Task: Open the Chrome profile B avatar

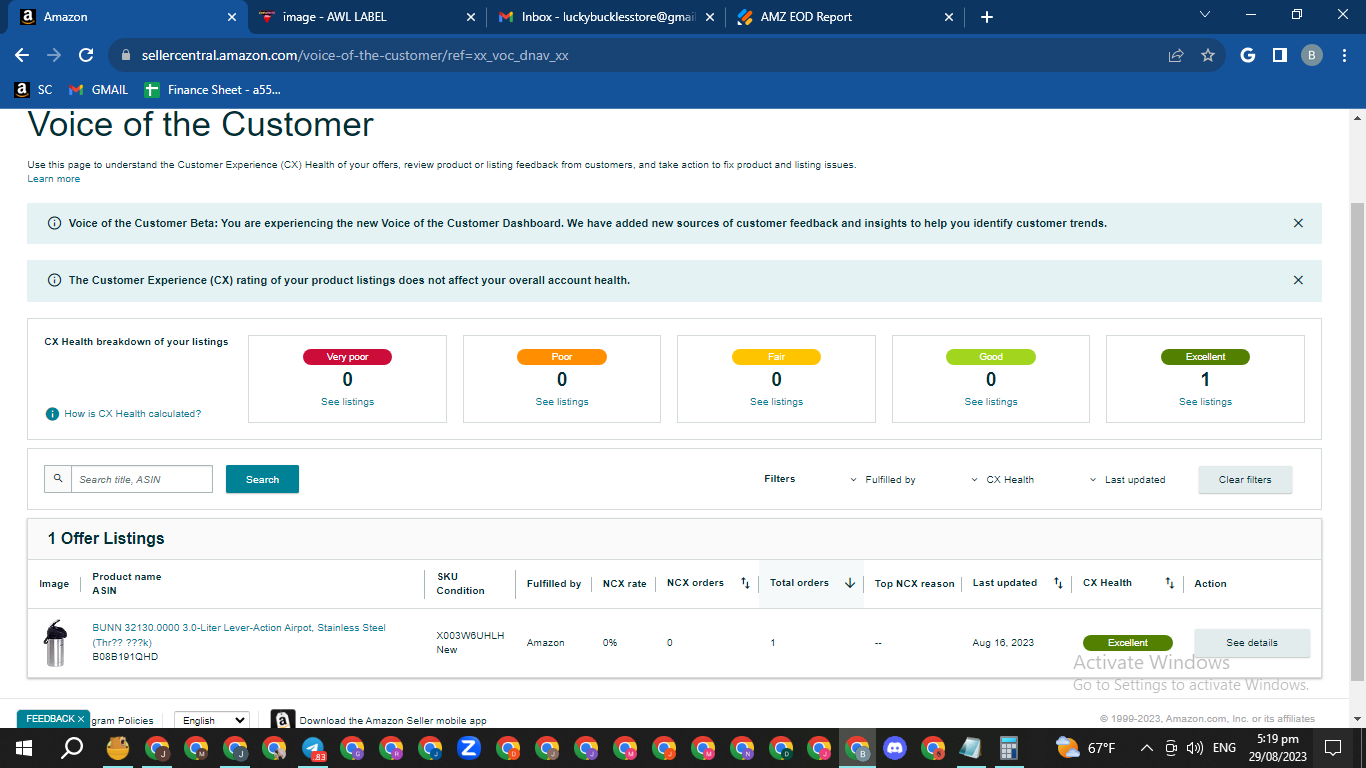Action: point(1312,56)
